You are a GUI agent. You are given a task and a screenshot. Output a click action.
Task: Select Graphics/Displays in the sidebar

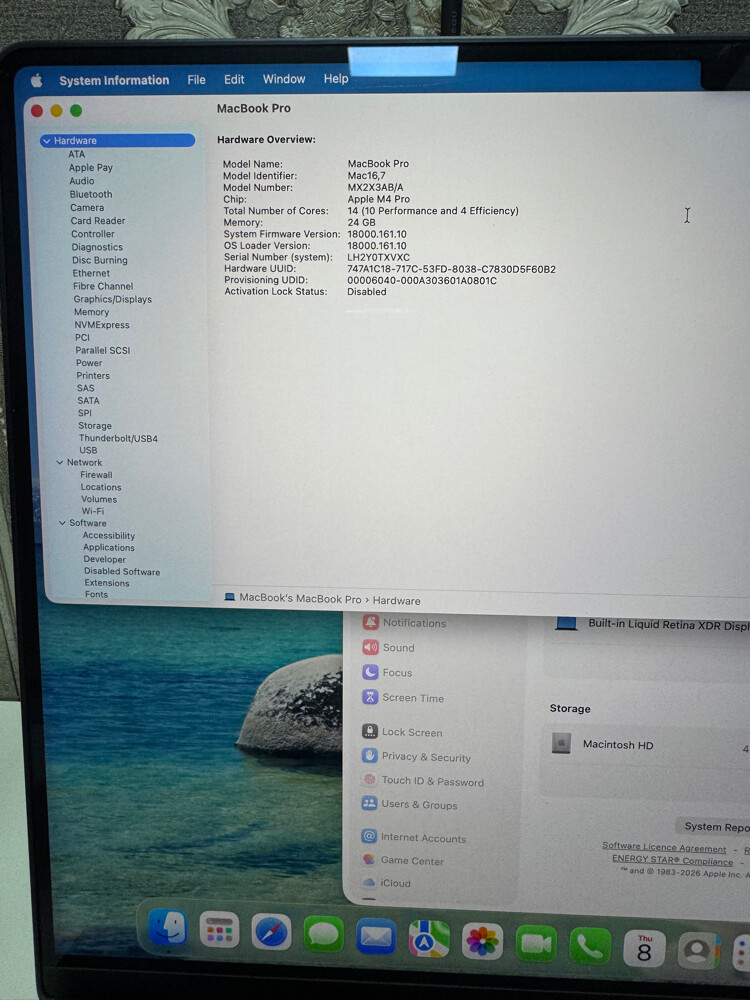coord(112,299)
